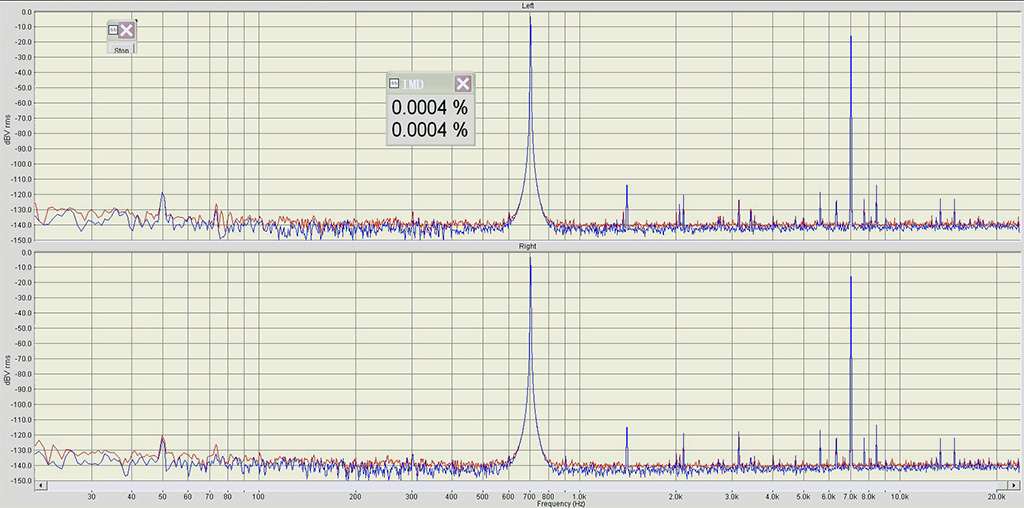Click the system icon of the Stop window
Viewport: 1024px width, 508px height.
click(112, 31)
